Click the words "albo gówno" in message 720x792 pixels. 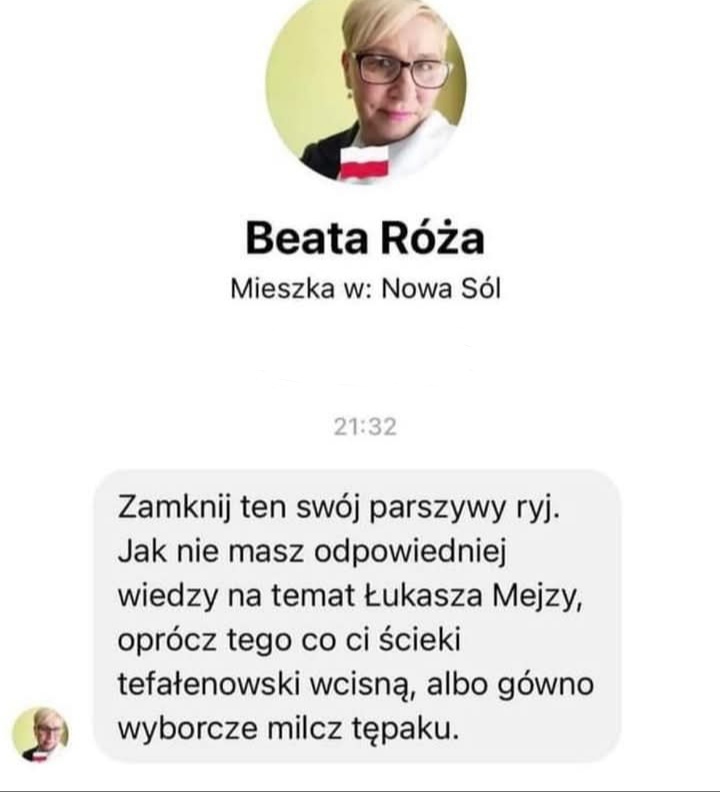click(510, 684)
